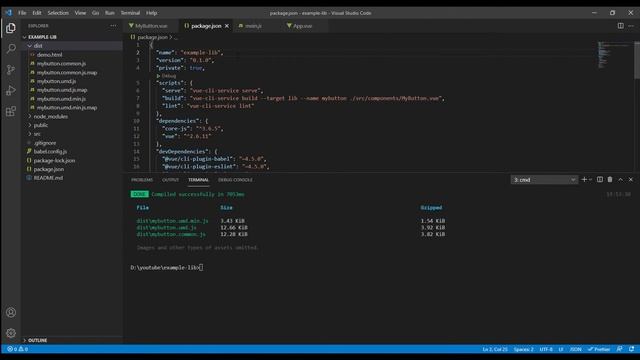Select the TERMINAL panel tab
Screen dimensions: 640x360
point(198,180)
